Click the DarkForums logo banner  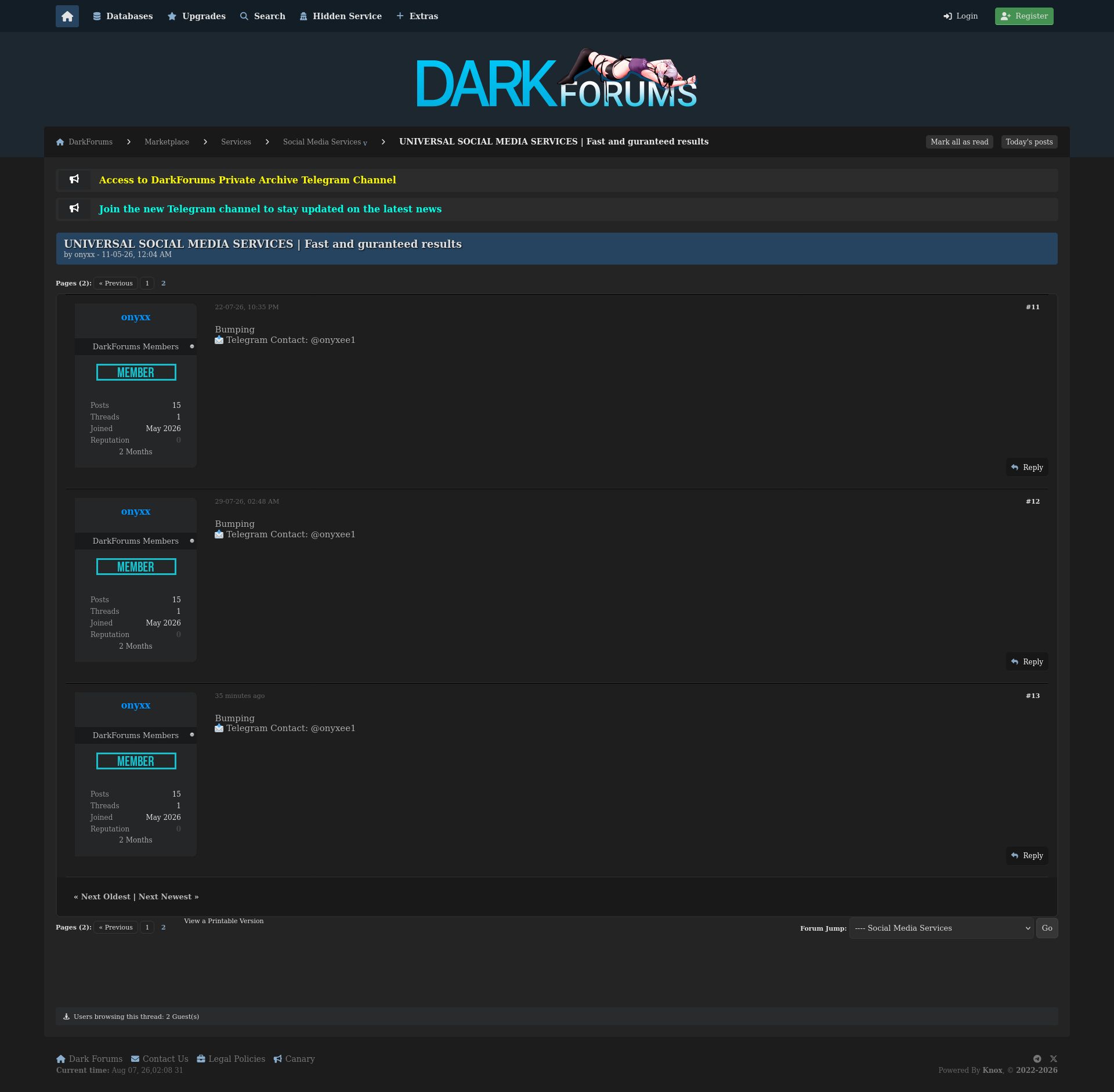tap(557, 79)
